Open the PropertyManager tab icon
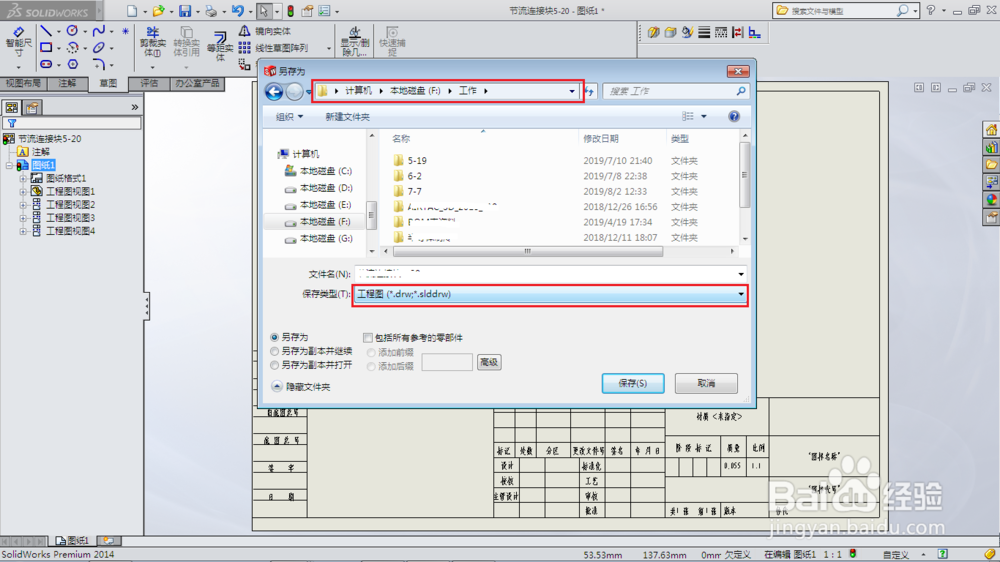 tap(32, 107)
